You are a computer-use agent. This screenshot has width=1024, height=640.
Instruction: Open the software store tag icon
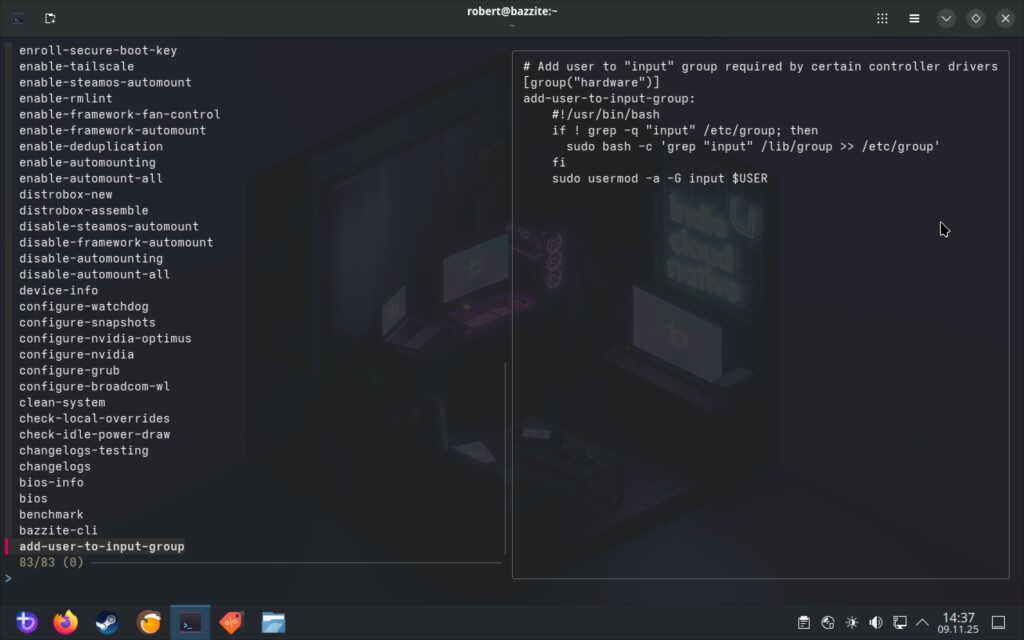click(231, 622)
